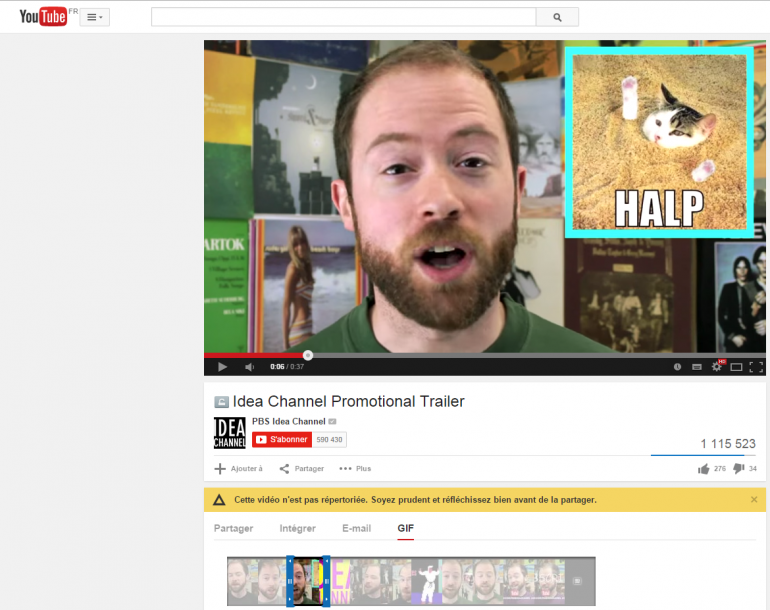Viewport: 770px width, 610px height.
Task: Like the video with thumbs up
Action: click(x=704, y=468)
